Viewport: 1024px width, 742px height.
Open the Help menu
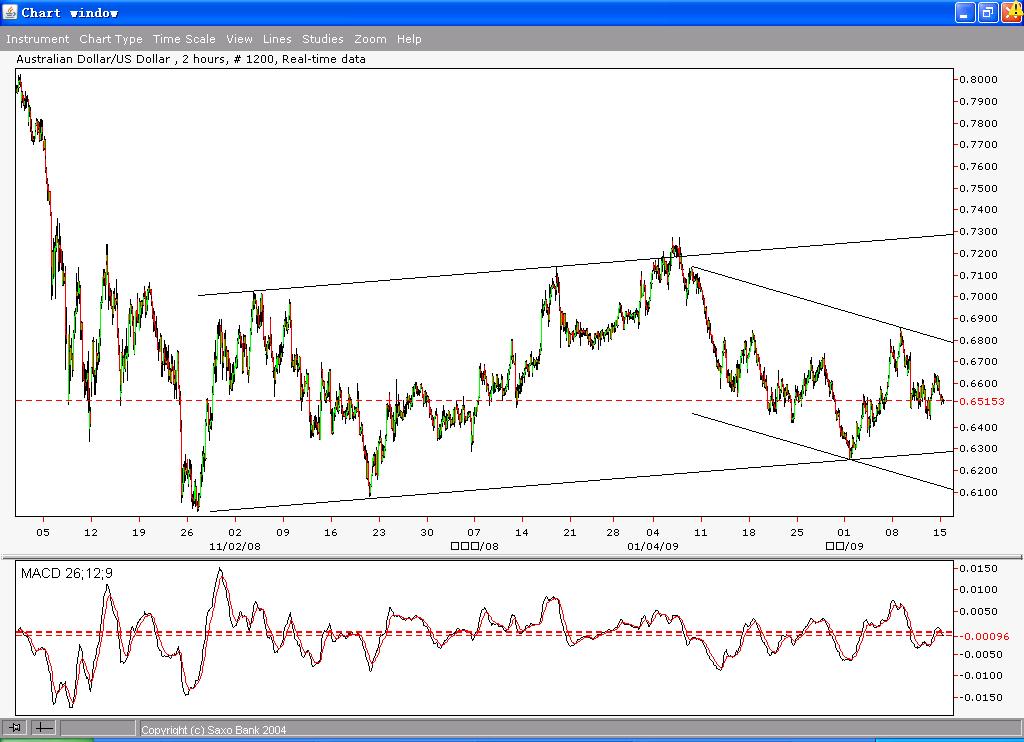[409, 39]
